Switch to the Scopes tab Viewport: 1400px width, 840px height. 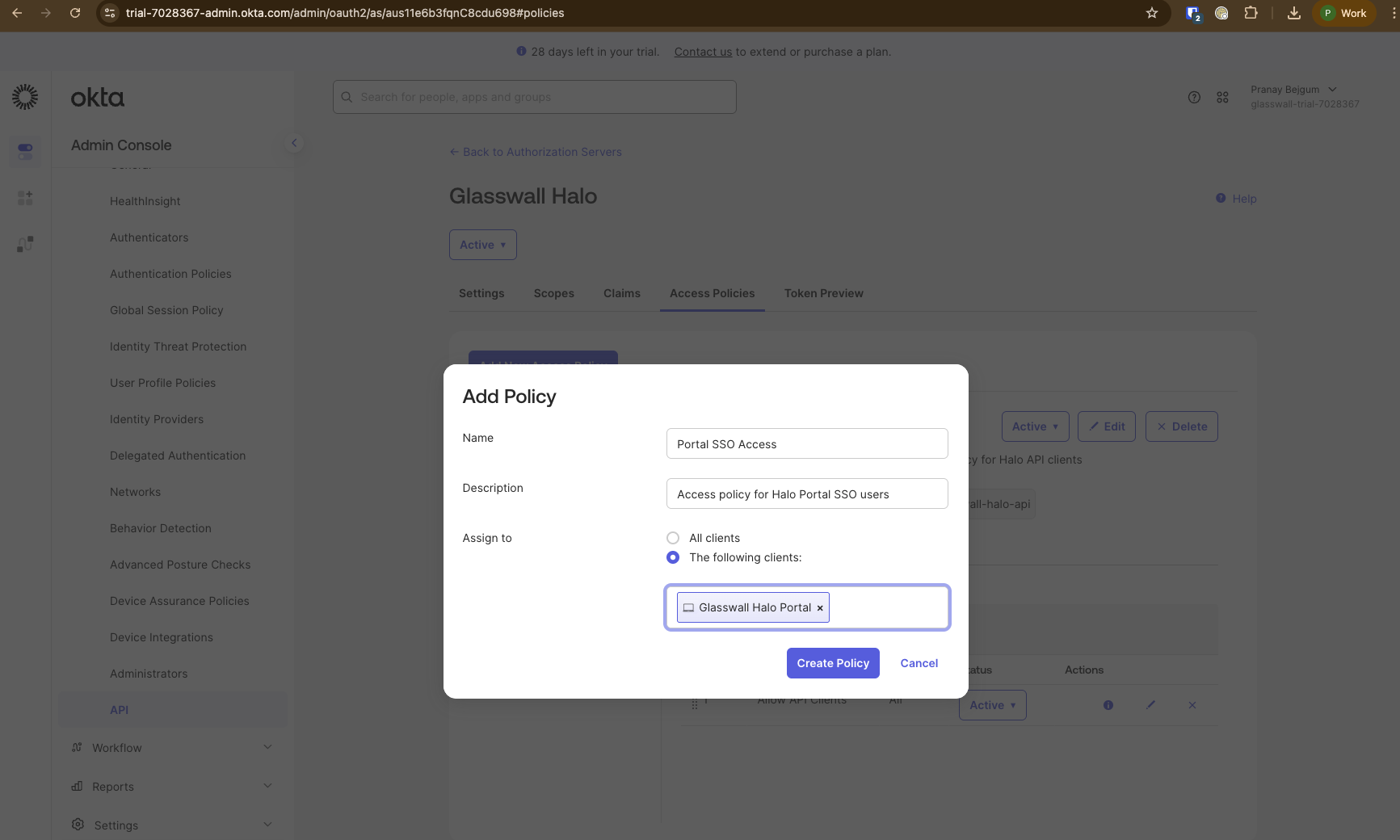click(554, 293)
